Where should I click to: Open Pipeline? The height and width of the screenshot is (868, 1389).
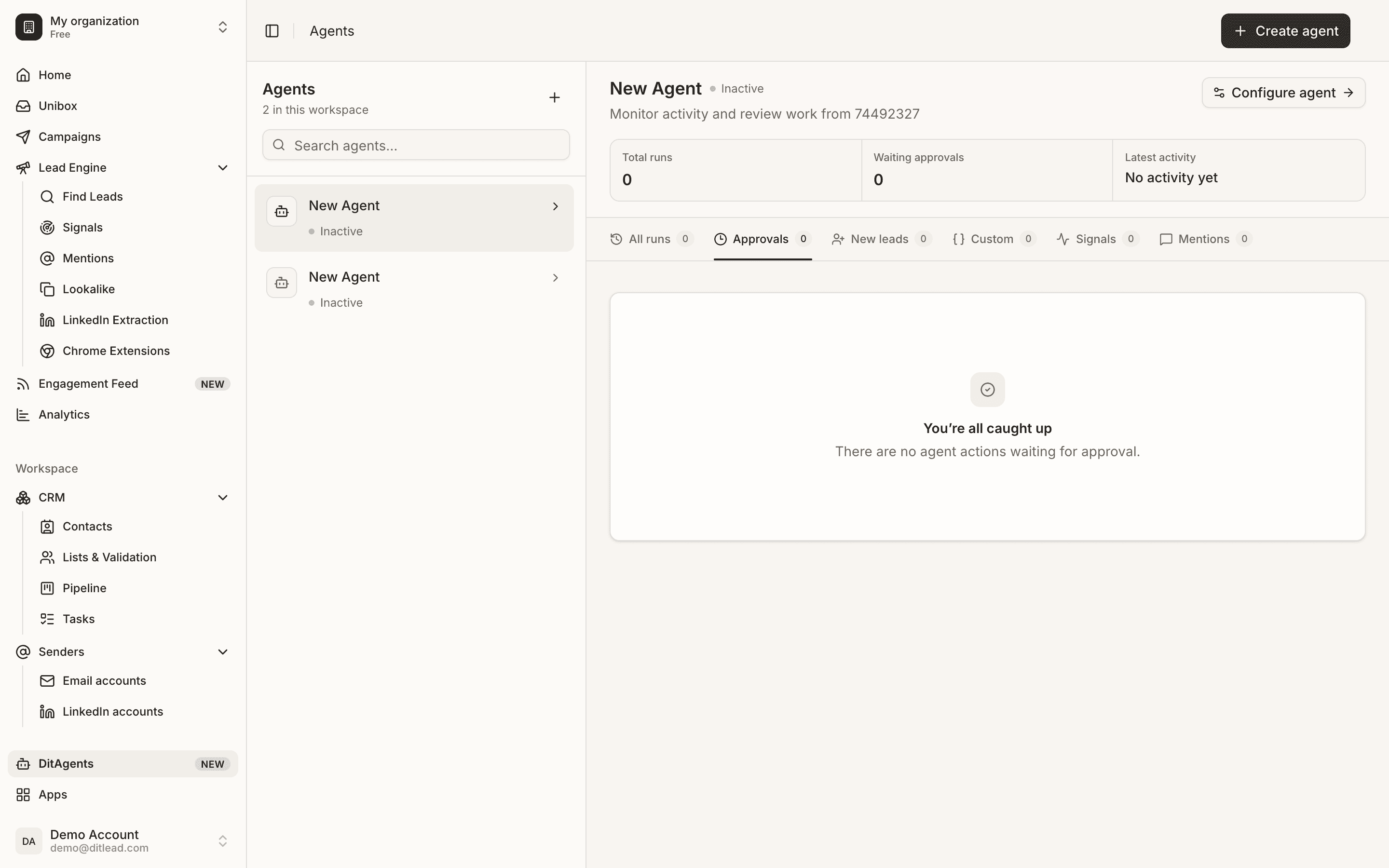(x=135, y=588)
